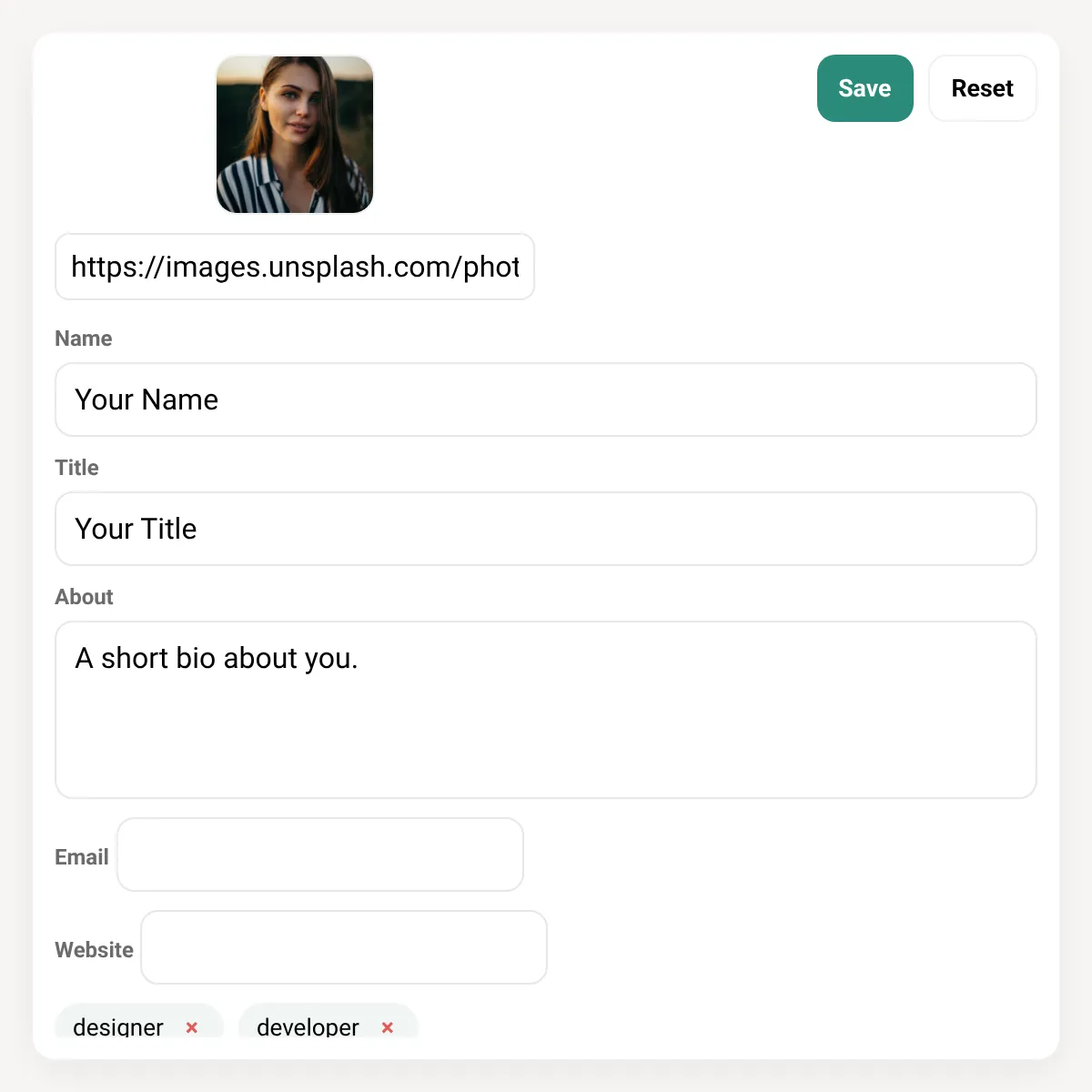The image size is (1092, 1092).
Task: Click the About bio textarea
Action: point(546,710)
